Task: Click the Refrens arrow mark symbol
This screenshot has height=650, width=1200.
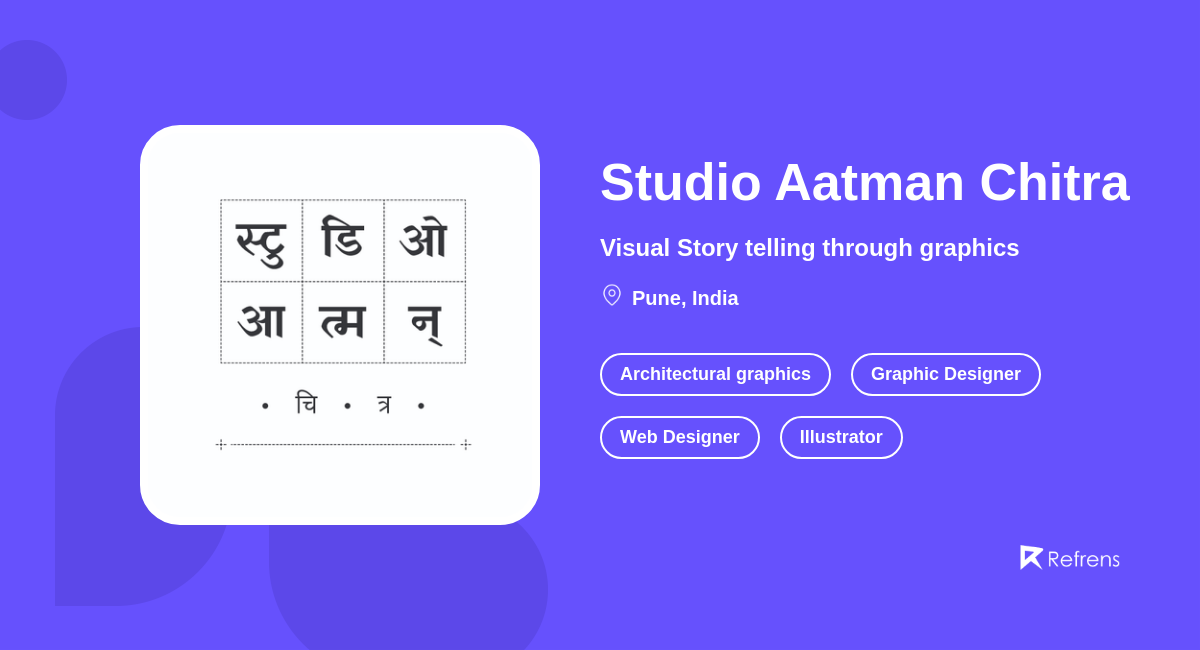Action: point(1032,557)
